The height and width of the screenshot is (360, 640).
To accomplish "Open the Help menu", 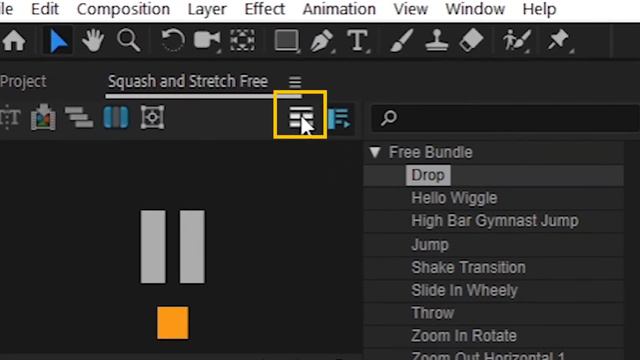I will click(539, 9).
